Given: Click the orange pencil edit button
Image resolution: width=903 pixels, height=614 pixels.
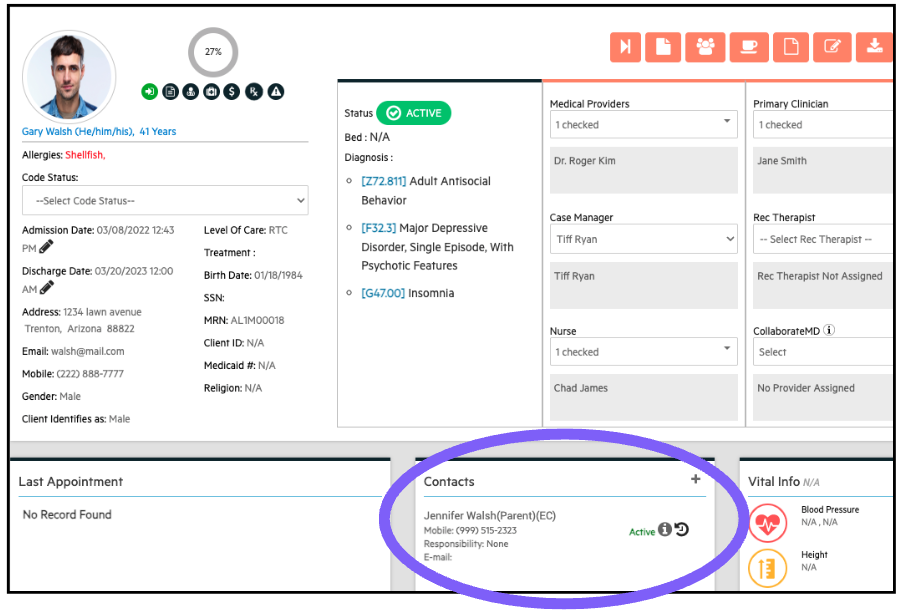Looking at the screenshot, I should point(832,47).
